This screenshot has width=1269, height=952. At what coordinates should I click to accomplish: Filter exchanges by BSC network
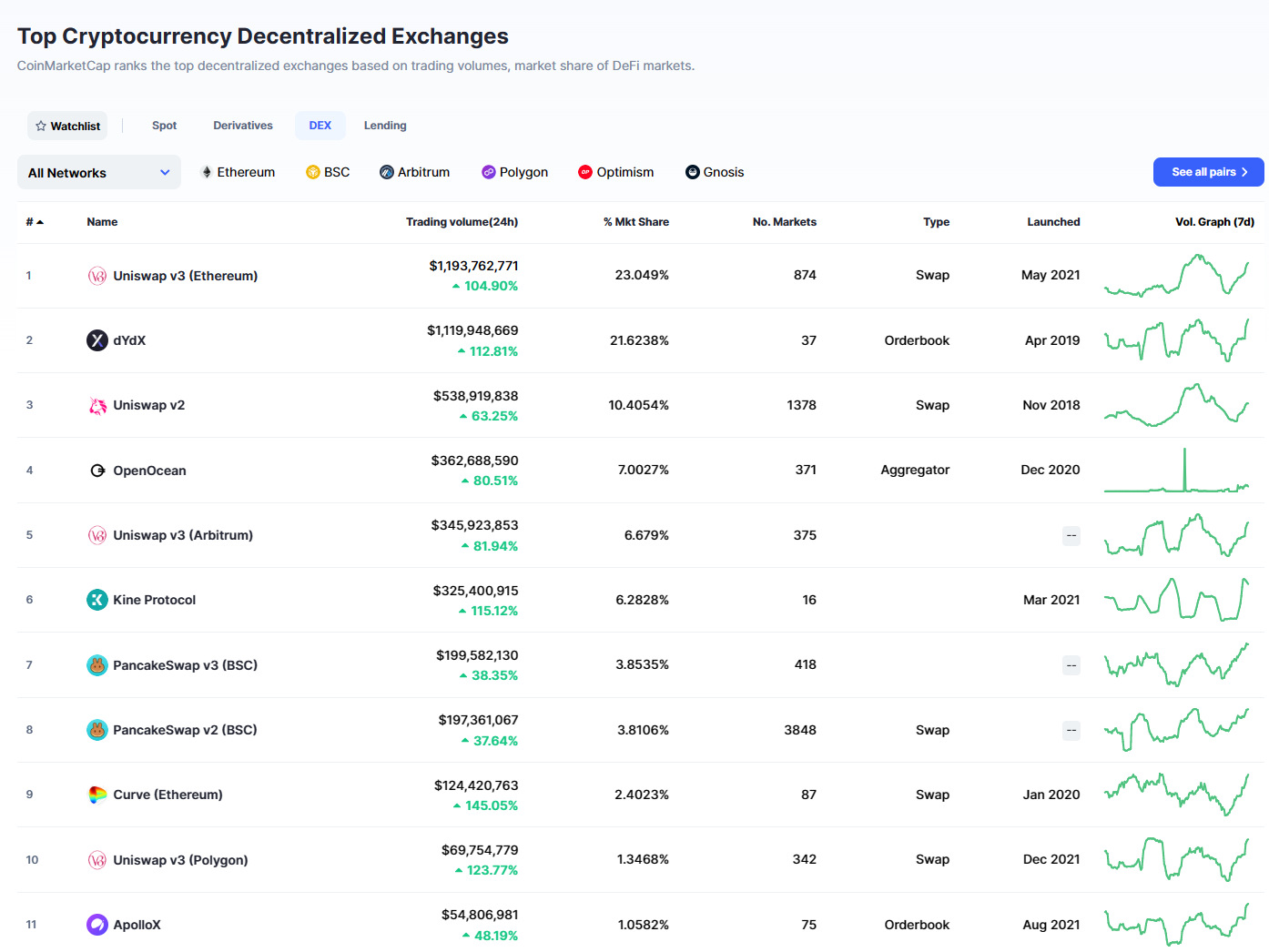pos(328,172)
